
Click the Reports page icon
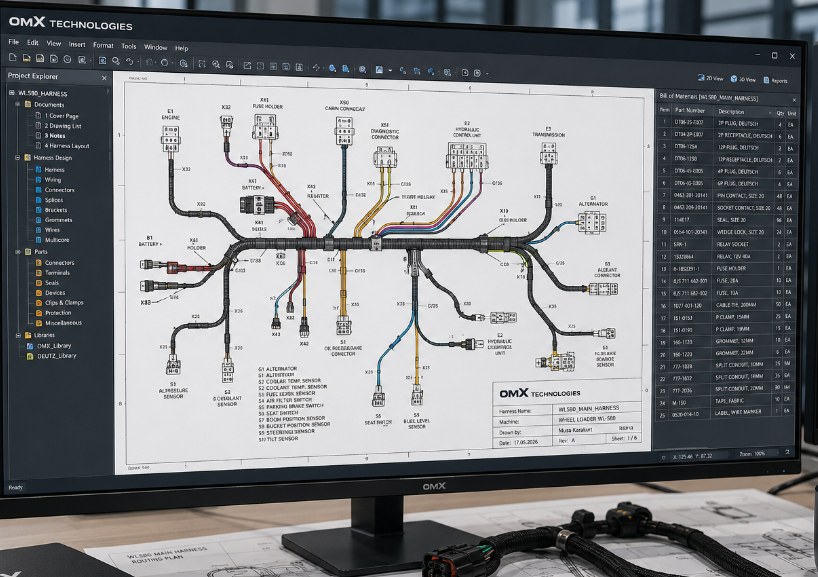click(x=766, y=80)
